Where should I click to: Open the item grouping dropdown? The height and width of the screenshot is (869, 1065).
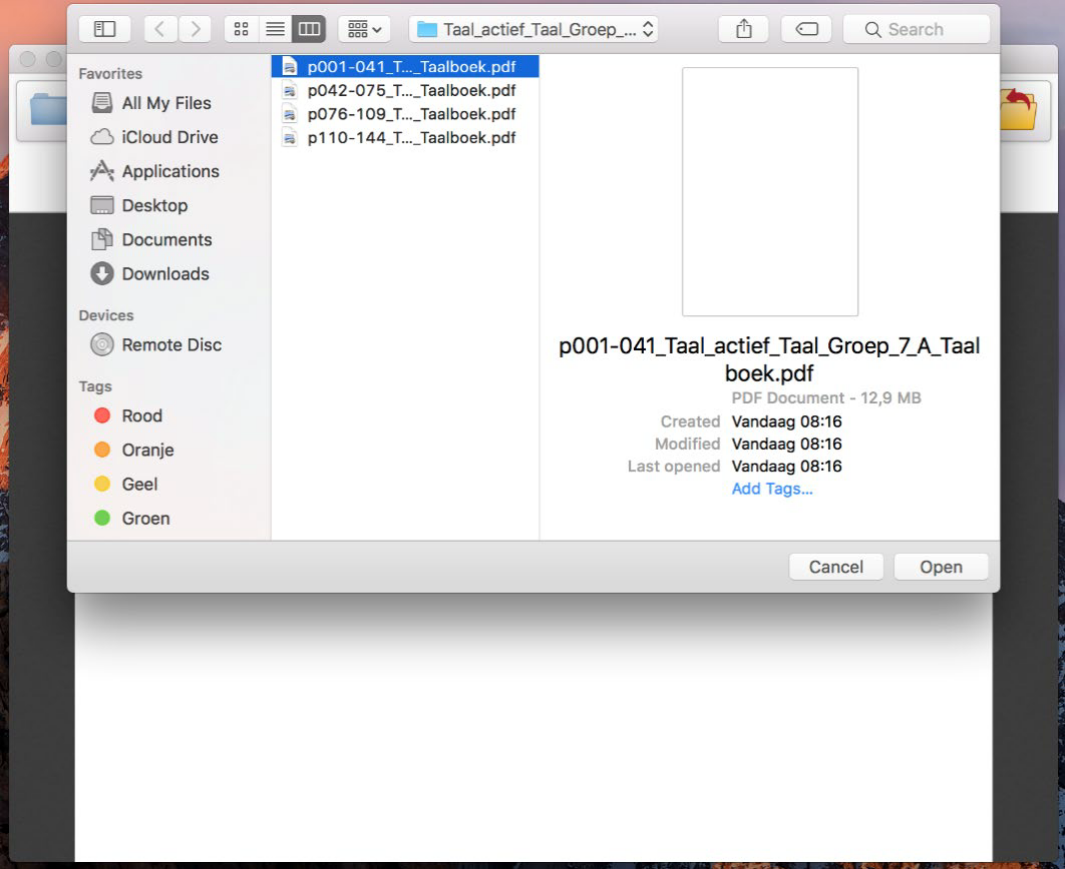coord(362,29)
